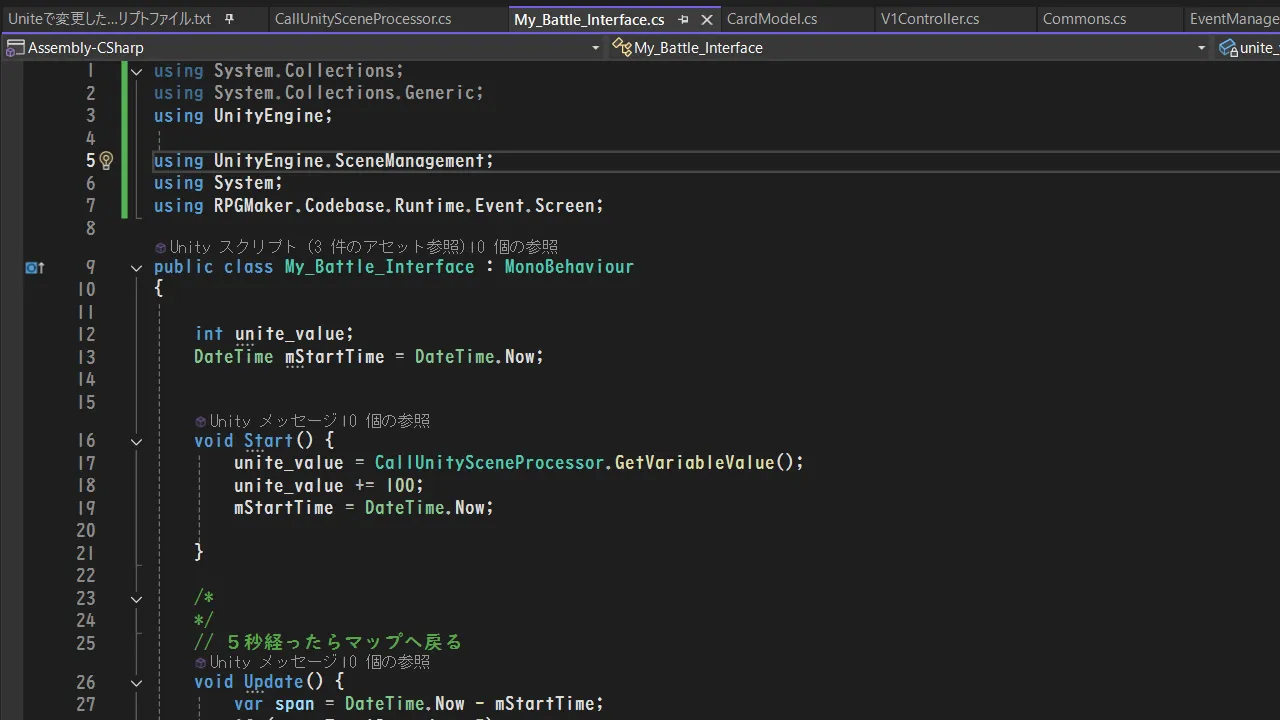Click 'SceneManagement' in the line 5 using directive
This screenshot has height=720, width=1280.
[x=409, y=161]
